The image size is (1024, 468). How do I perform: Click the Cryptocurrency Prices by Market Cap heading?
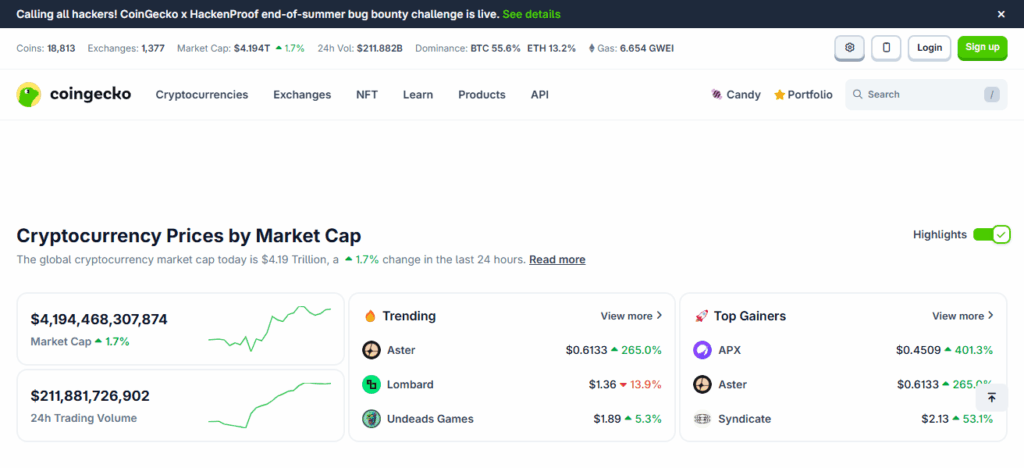(x=189, y=236)
